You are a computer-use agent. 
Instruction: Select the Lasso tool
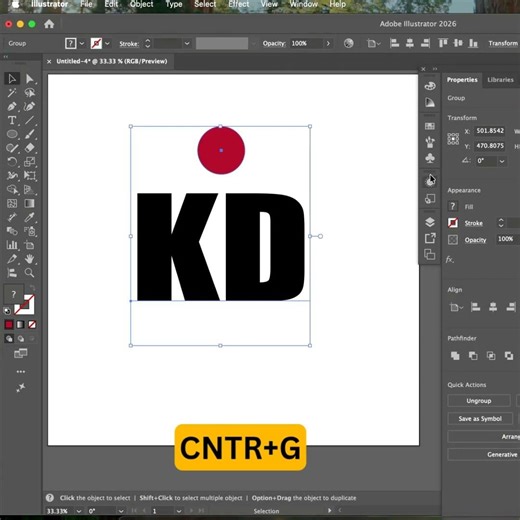pos(29,93)
